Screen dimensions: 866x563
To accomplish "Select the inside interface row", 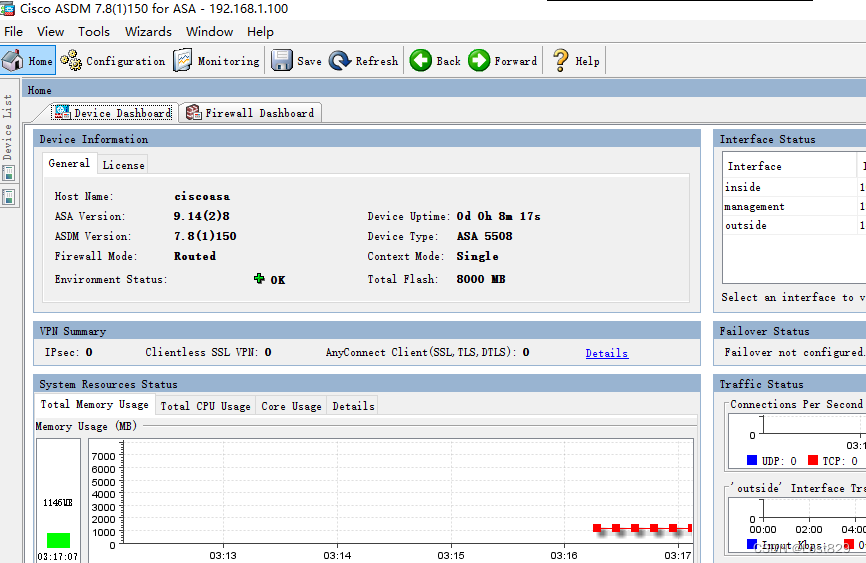I will click(794, 187).
